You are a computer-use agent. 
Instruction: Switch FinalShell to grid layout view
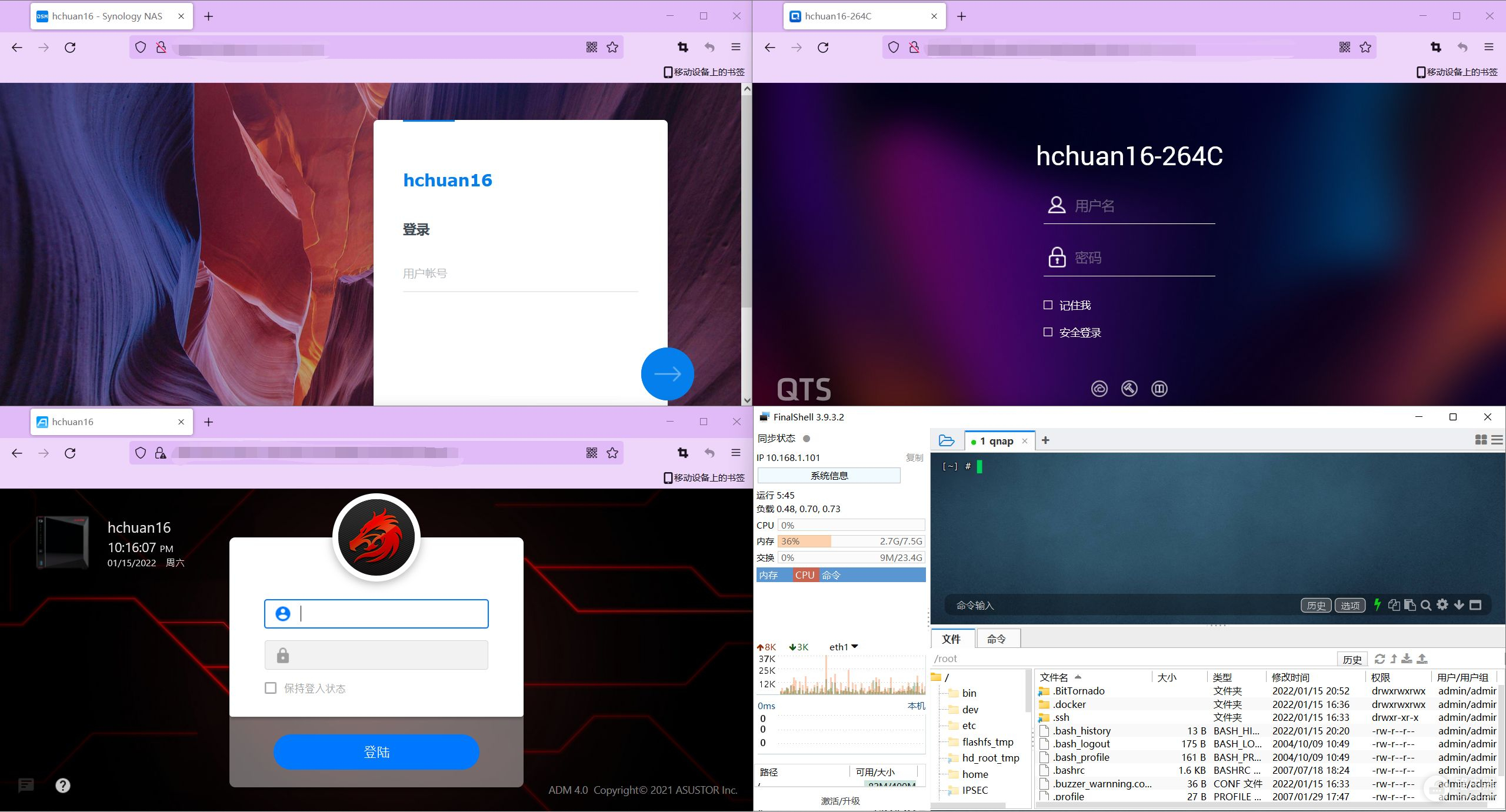pos(1481,440)
